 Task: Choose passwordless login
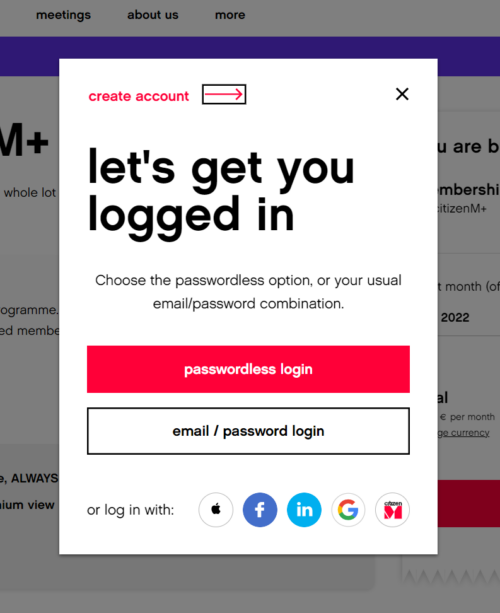[248, 369]
